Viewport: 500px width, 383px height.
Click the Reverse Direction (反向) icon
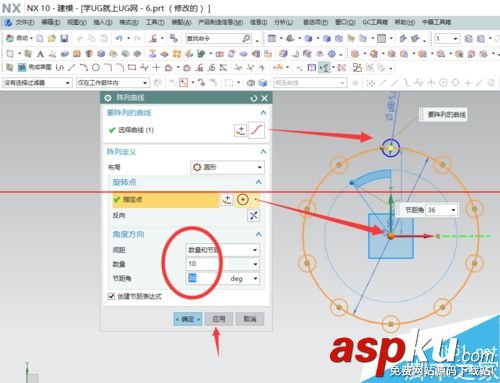click(x=254, y=215)
